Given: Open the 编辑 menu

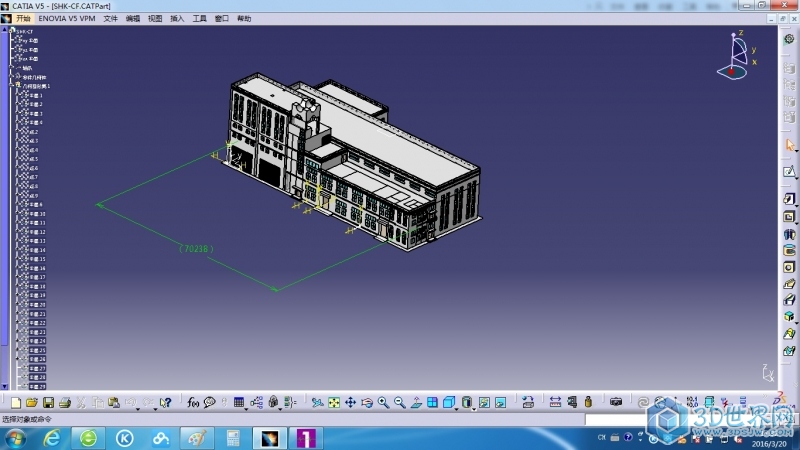Looking at the screenshot, I should point(133,18).
